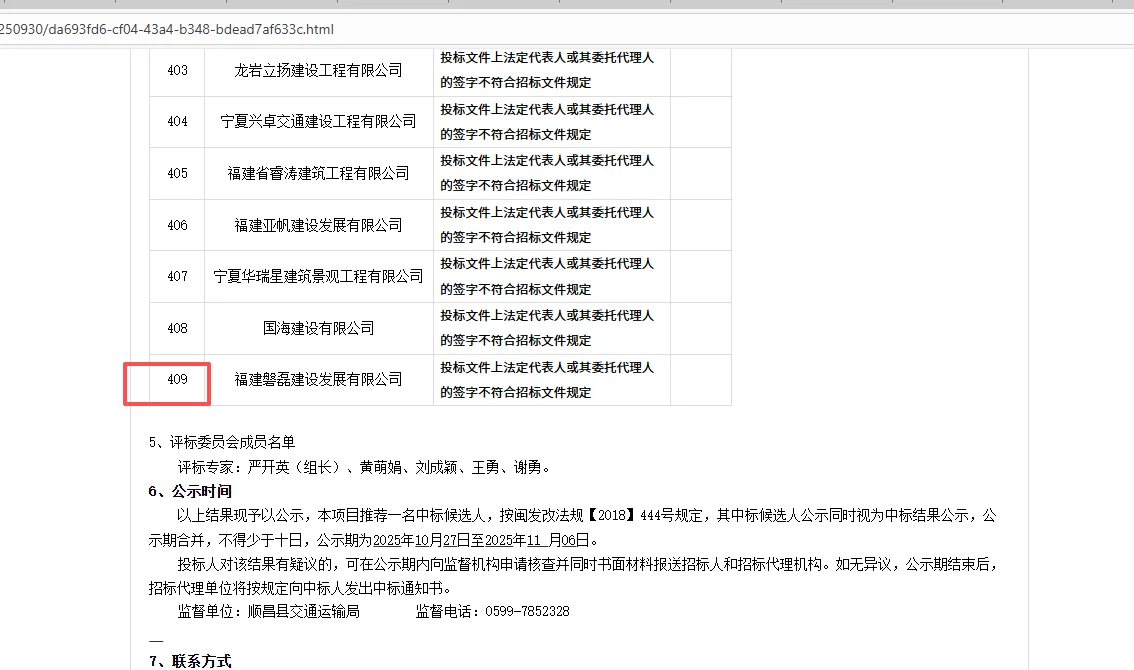The height and width of the screenshot is (670, 1134).
Task: Click heading 5、评标委员会成员名单
Action: [222, 442]
